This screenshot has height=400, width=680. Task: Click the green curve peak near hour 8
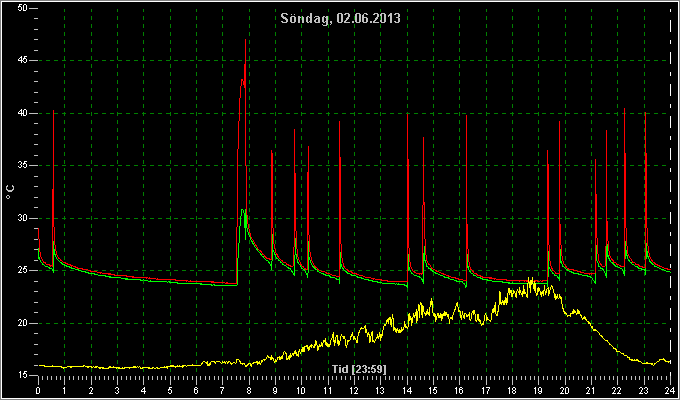pos(243,210)
